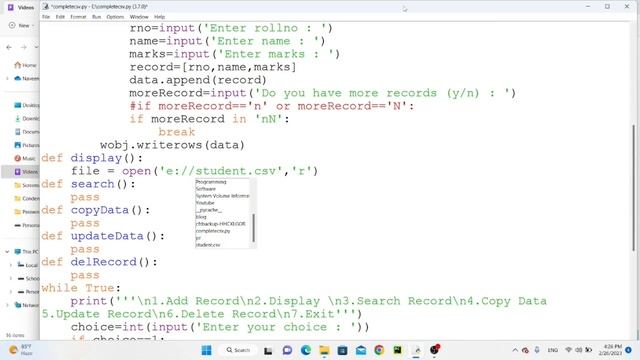Select System Volume Information in autocomplete list

pos(222,196)
